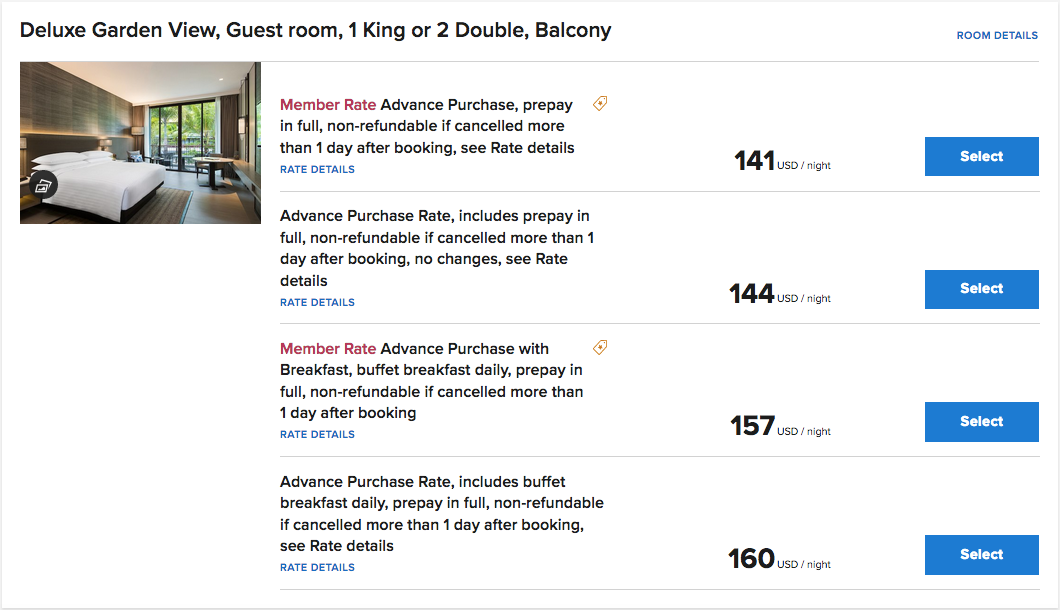Click the Member Rate label on the first rate
The height and width of the screenshot is (610, 1060).
(x=328, y=104)
